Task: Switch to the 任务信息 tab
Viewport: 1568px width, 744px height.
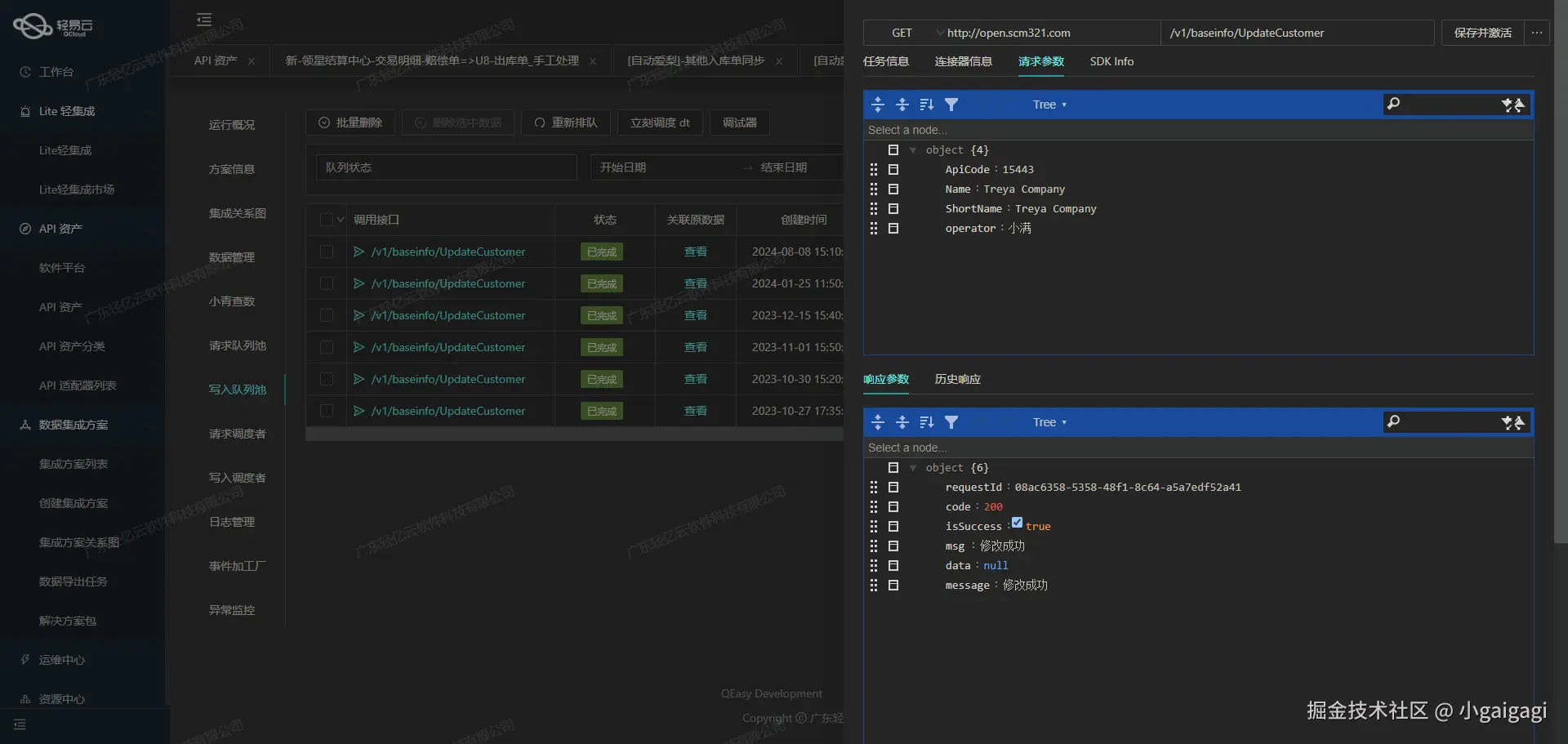Action: click(x=886, y=61)
